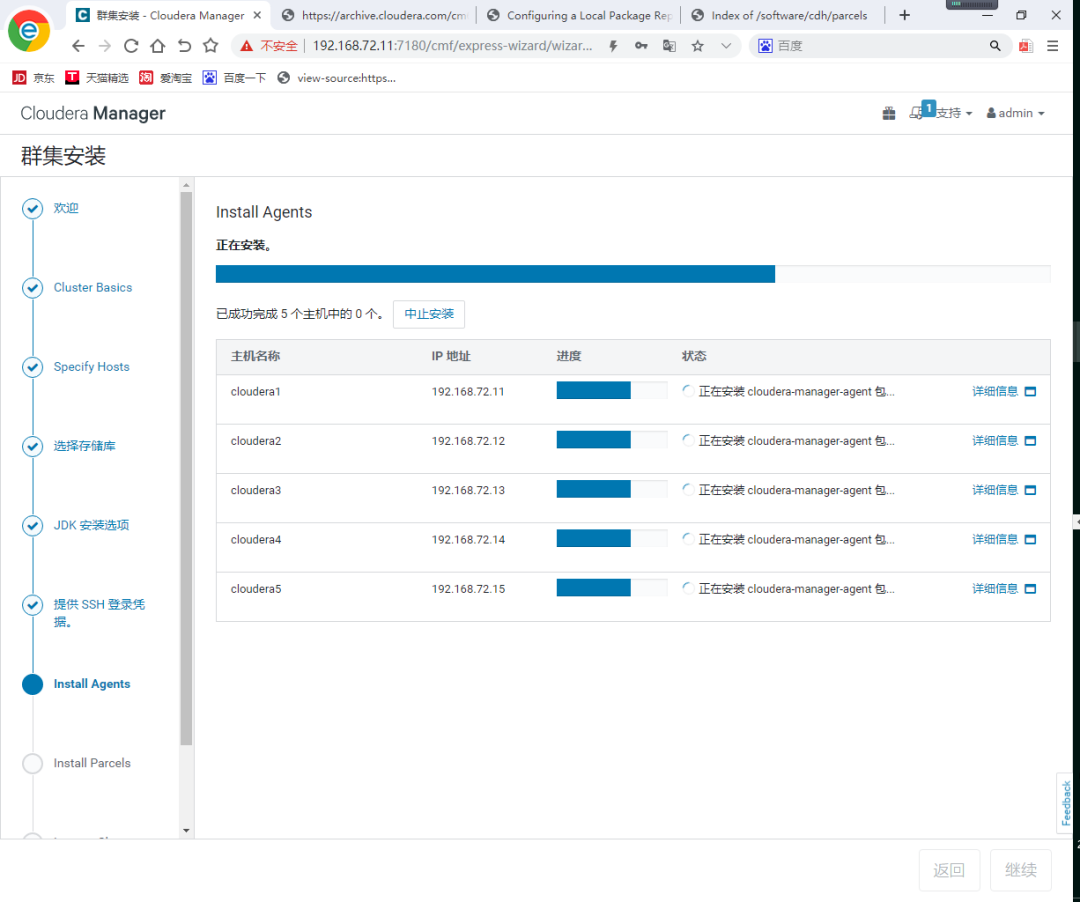Open the Feedback side tab

(1066, 803)
